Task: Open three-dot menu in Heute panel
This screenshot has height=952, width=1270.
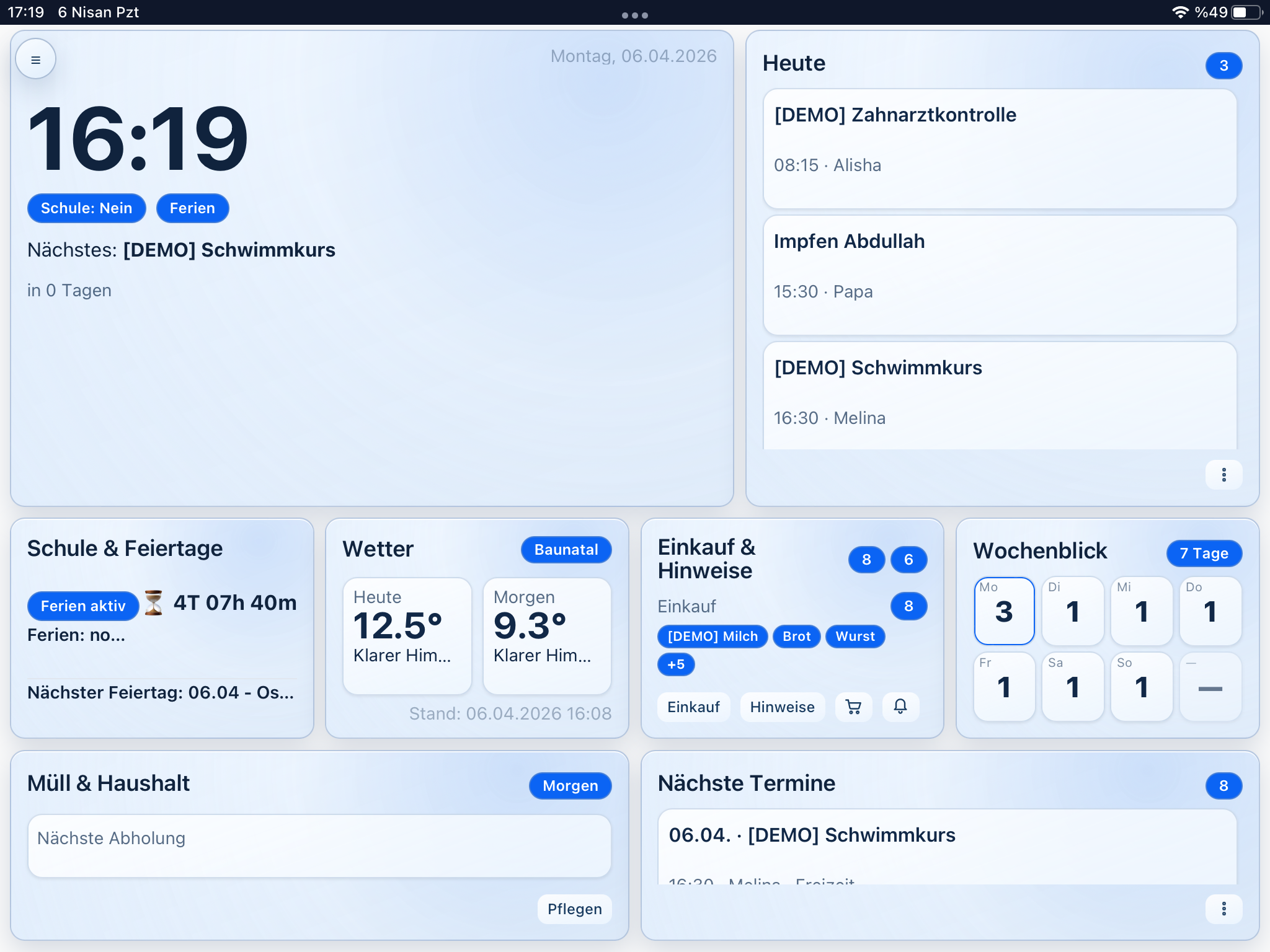Action: point(1223,475)
